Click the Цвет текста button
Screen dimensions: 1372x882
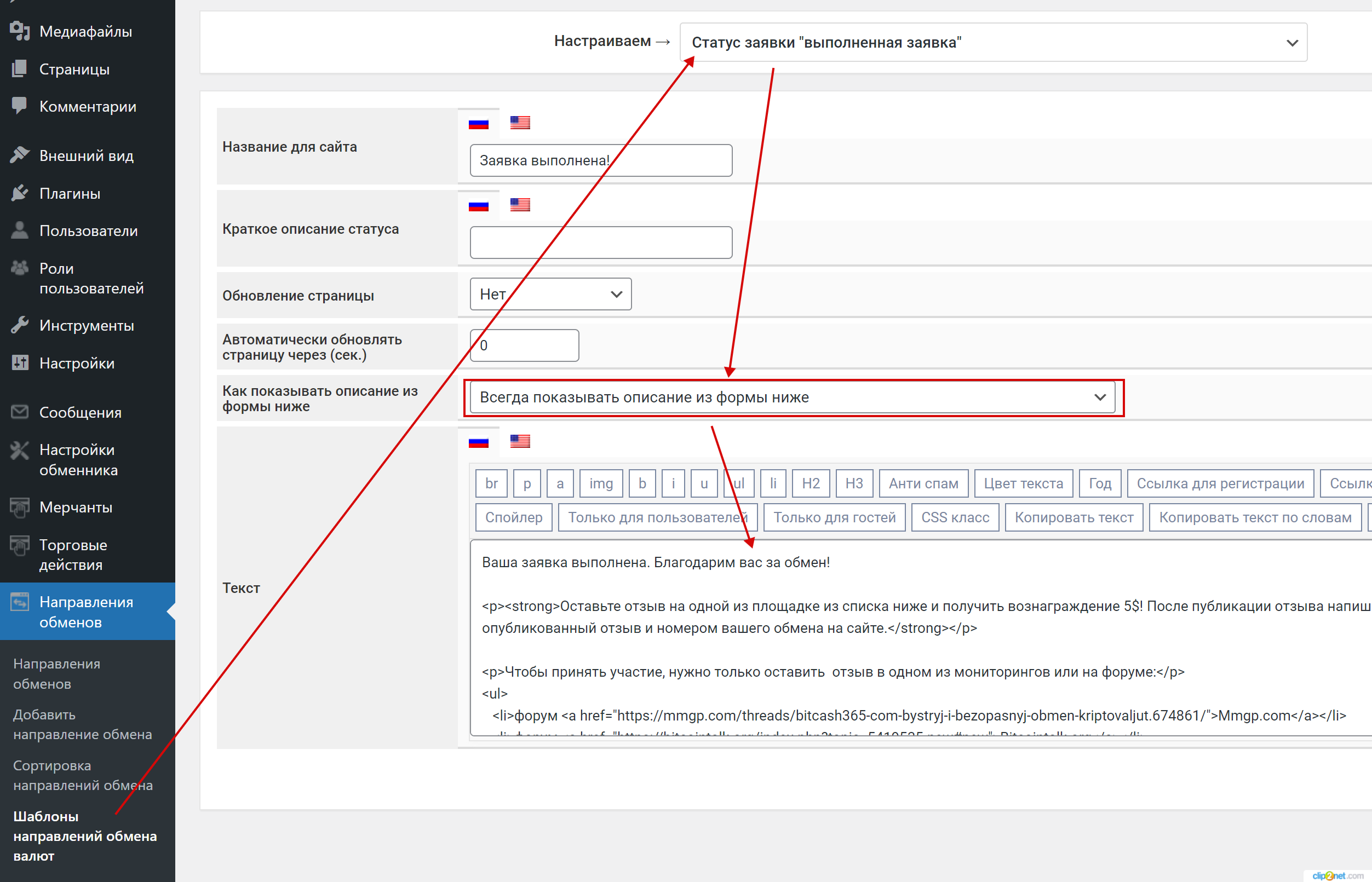(1023, 483)
